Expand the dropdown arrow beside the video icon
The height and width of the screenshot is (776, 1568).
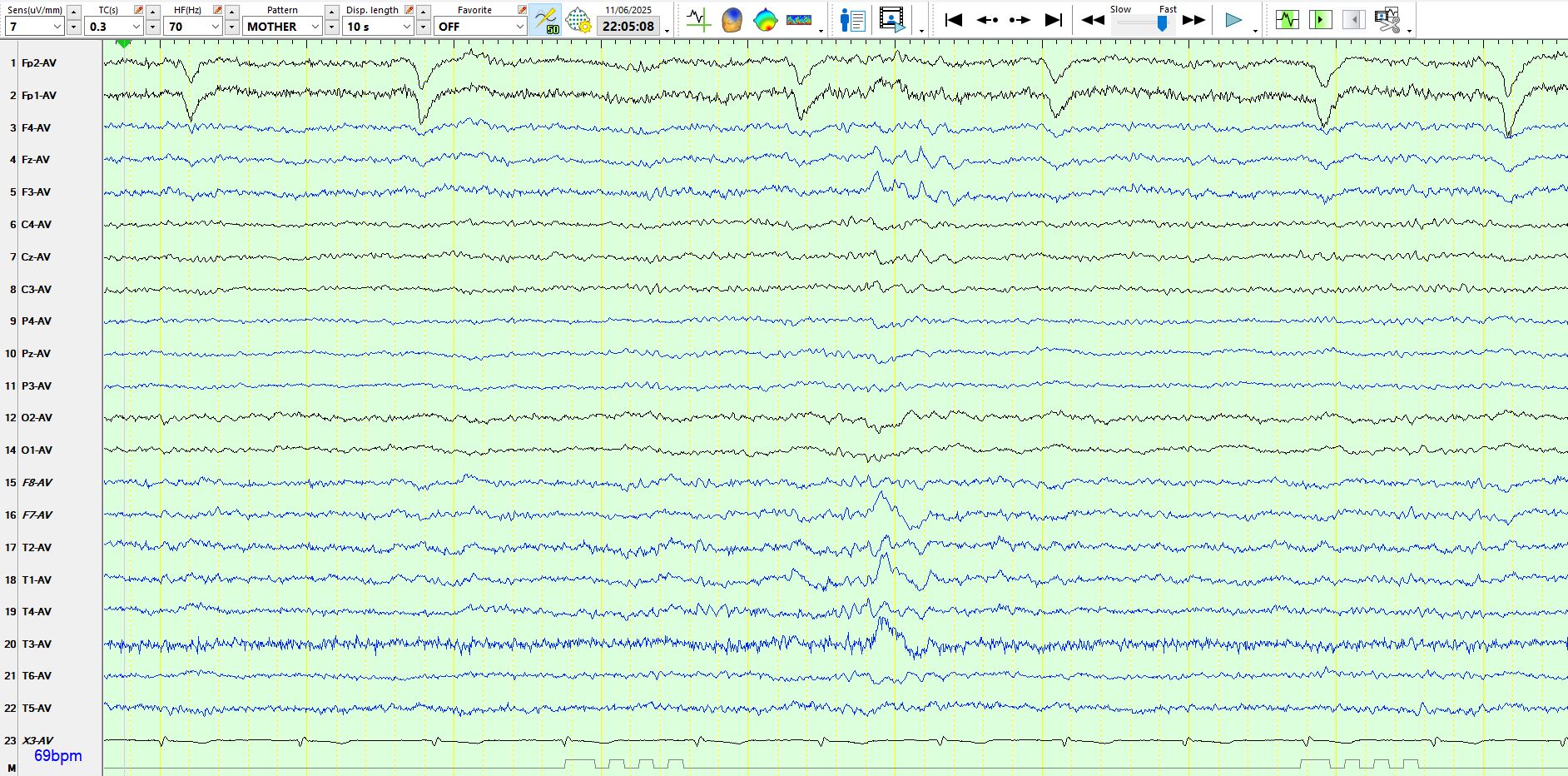point(921,32)
